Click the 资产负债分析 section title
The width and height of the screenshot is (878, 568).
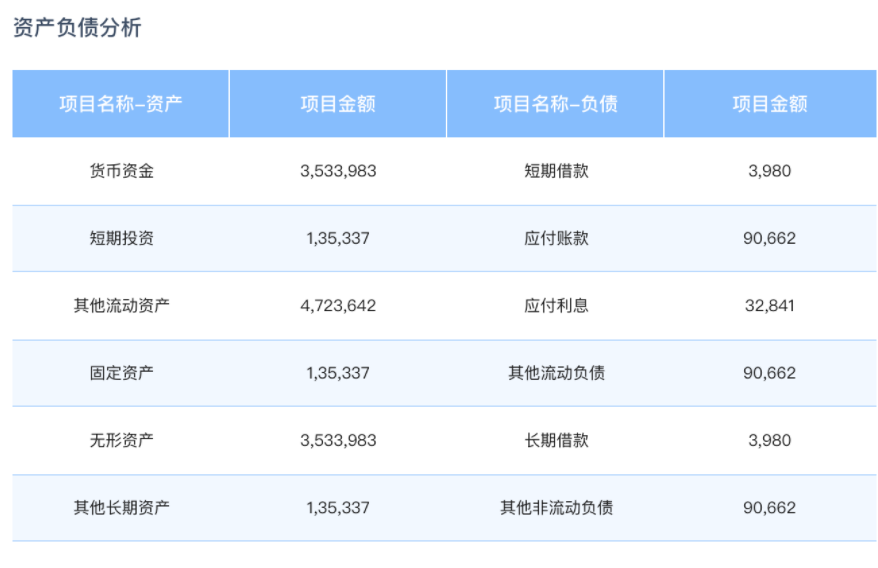[x=77, y=28]
